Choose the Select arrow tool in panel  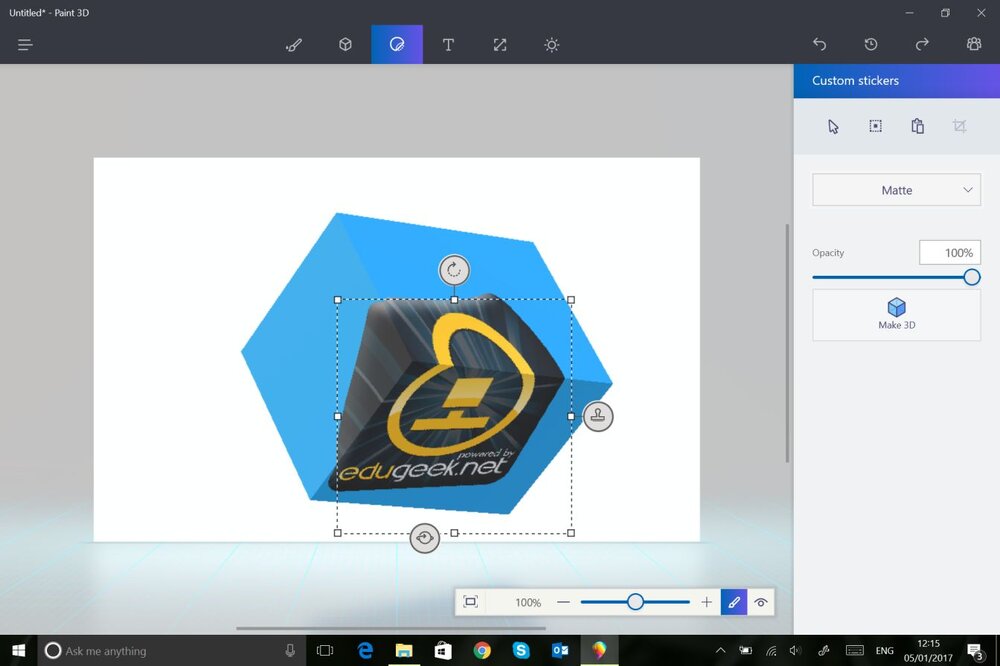tap(834, 126)
